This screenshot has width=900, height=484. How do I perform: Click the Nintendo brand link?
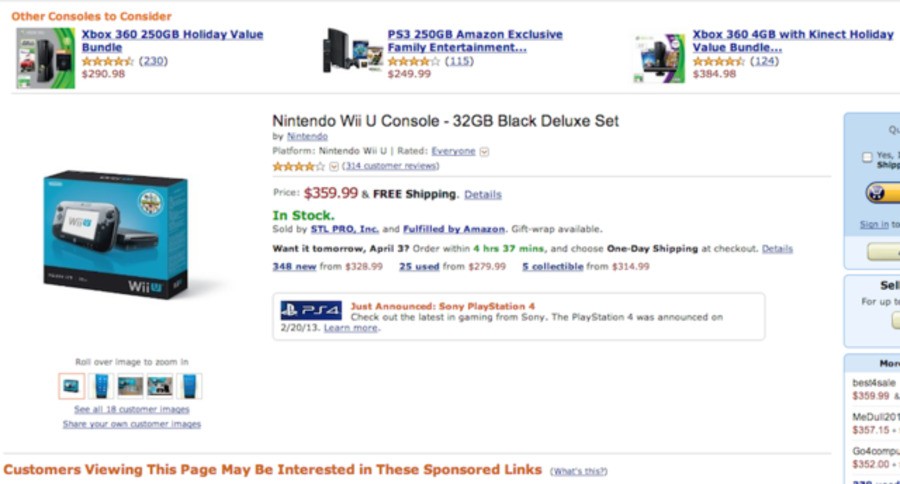(307, 136)
